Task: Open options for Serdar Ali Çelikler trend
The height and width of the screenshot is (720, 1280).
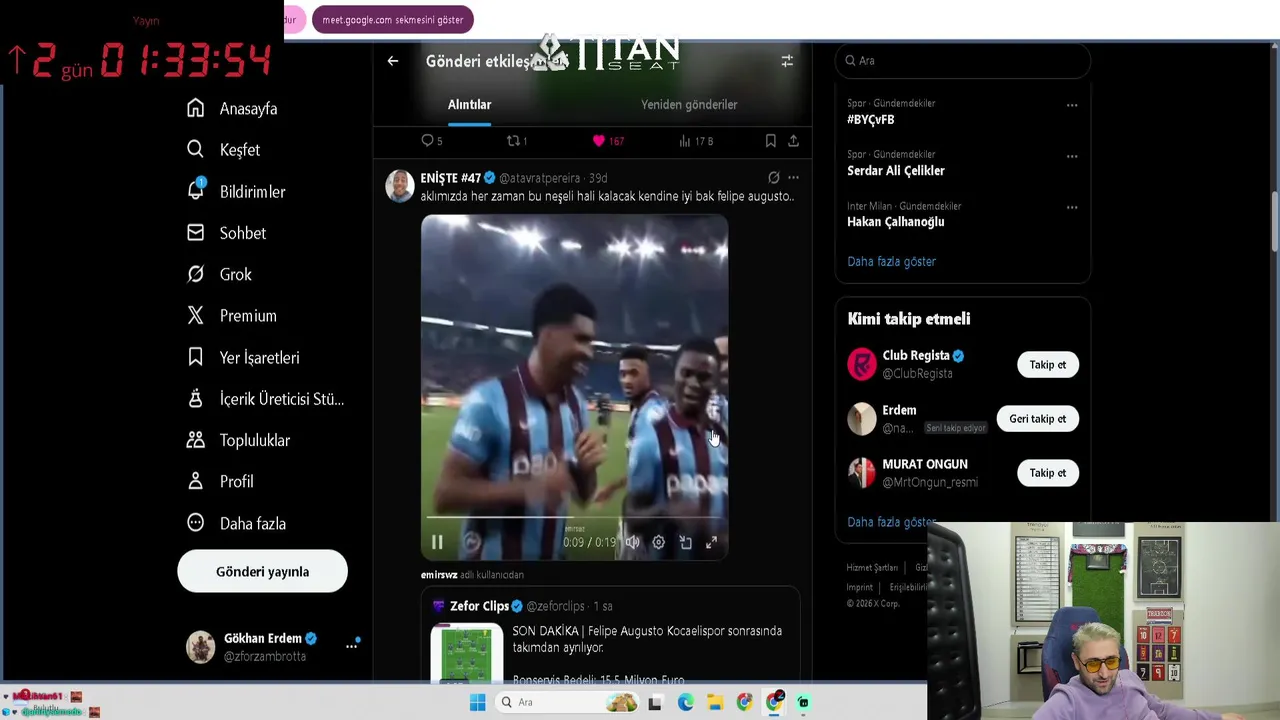Action: click(1072, 156)
